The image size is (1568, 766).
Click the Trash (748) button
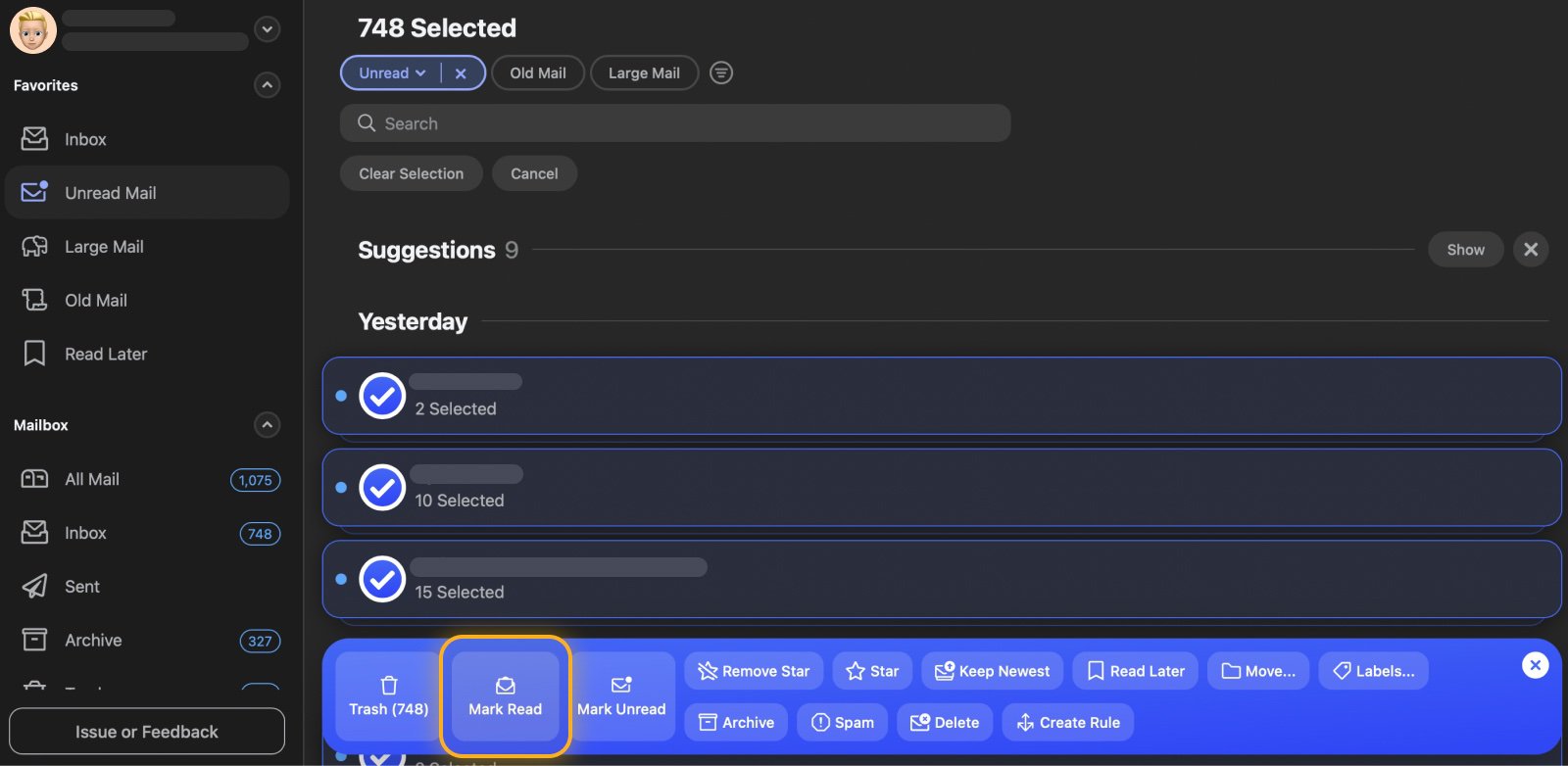(x=388, y=696)
